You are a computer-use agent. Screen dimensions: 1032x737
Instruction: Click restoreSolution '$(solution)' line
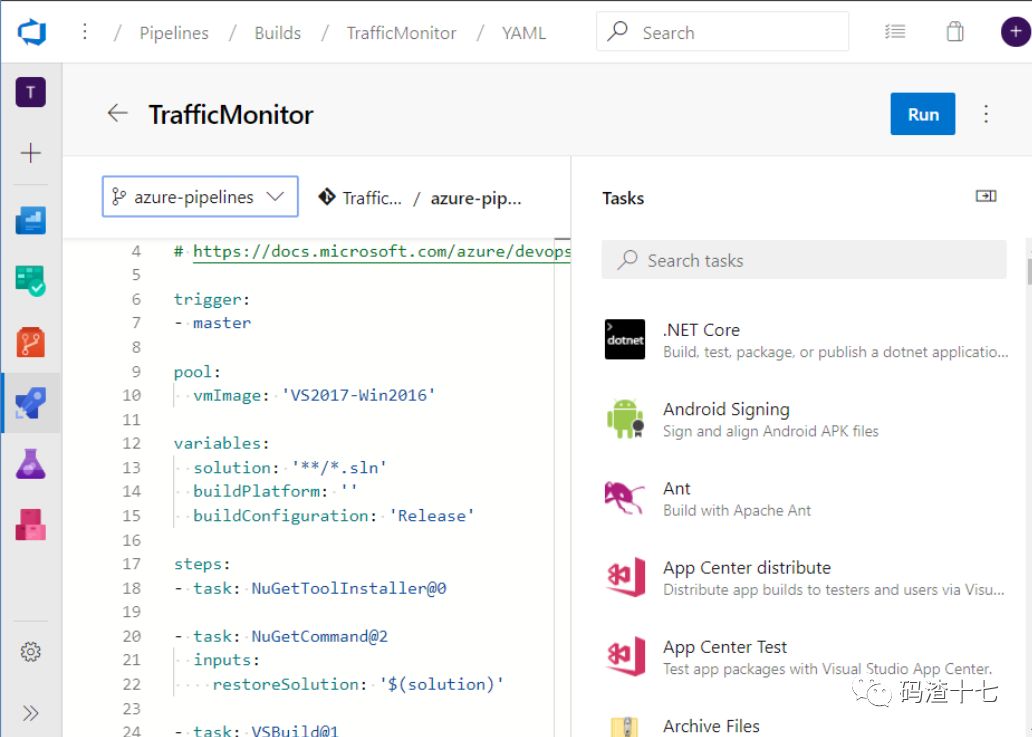click(x=357, y=684)
